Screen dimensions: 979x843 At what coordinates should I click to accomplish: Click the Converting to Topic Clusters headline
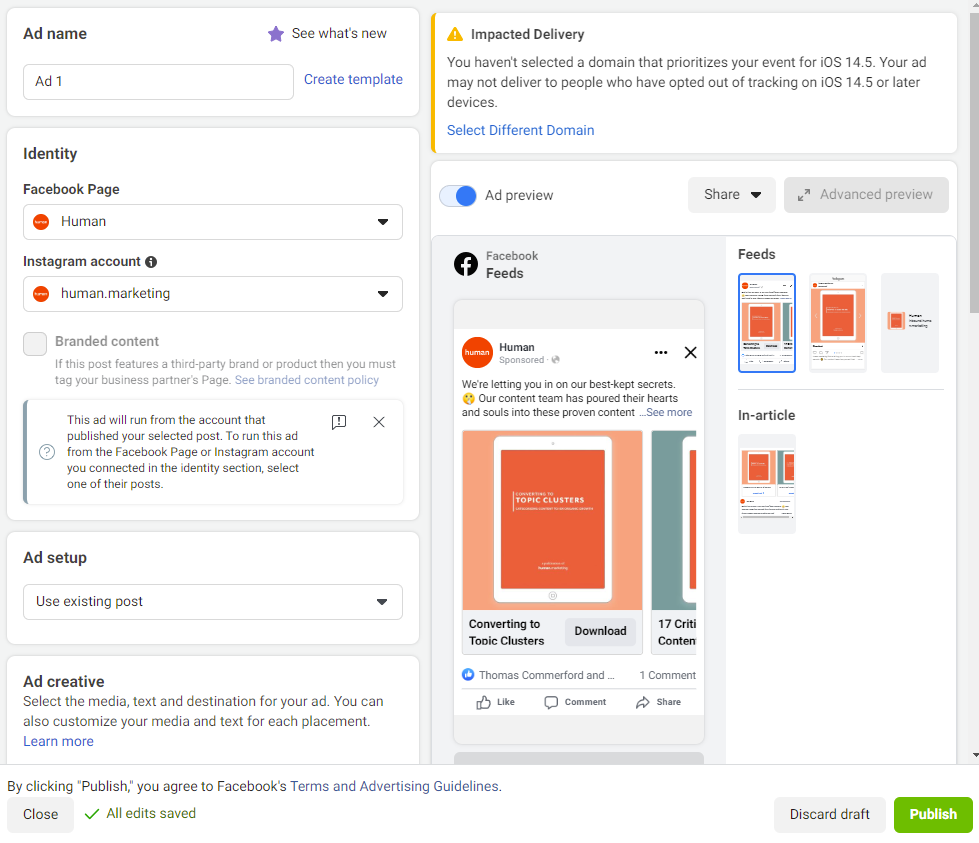(506, 632)
